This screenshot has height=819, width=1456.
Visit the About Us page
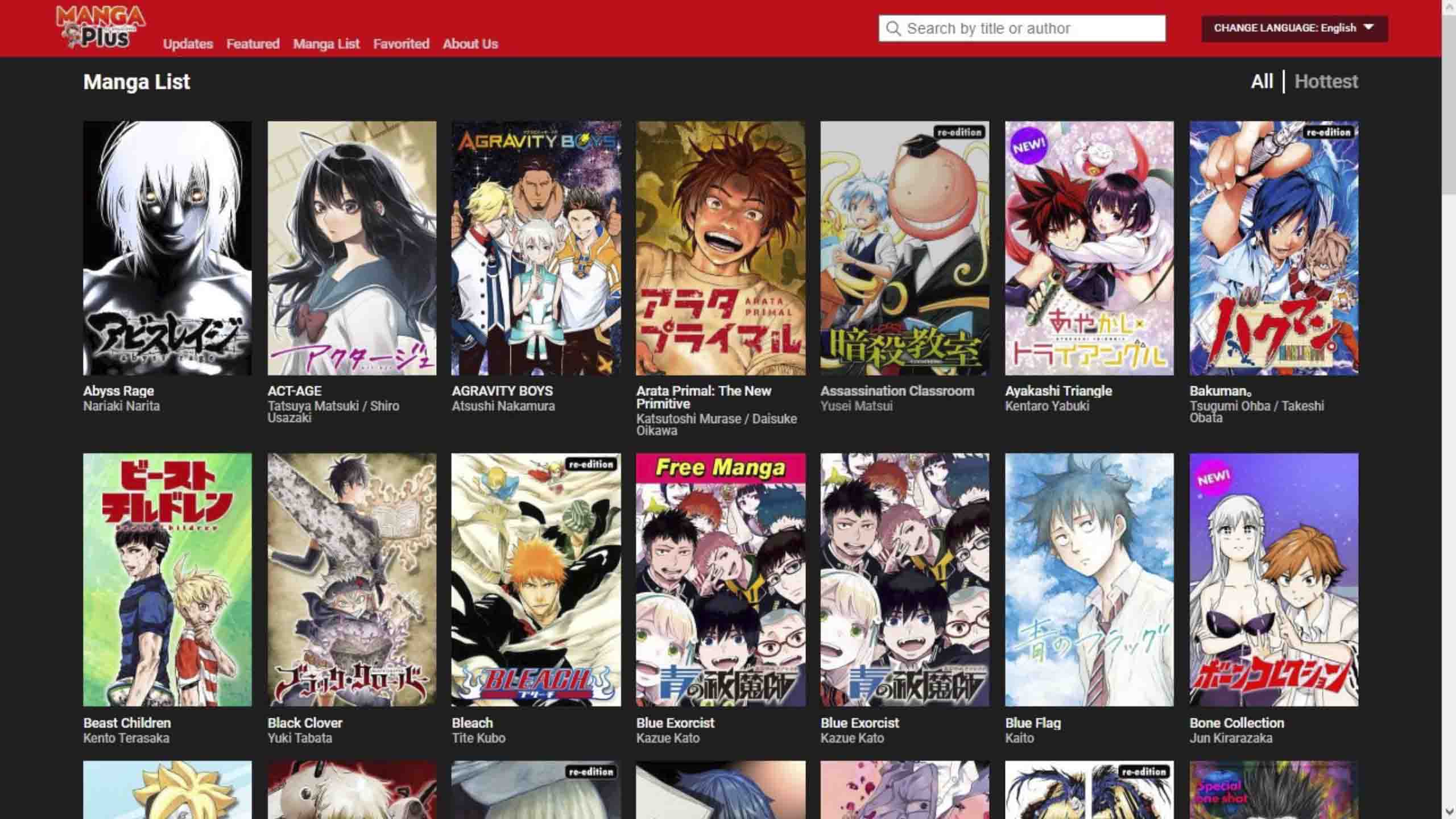click(470, 44)
